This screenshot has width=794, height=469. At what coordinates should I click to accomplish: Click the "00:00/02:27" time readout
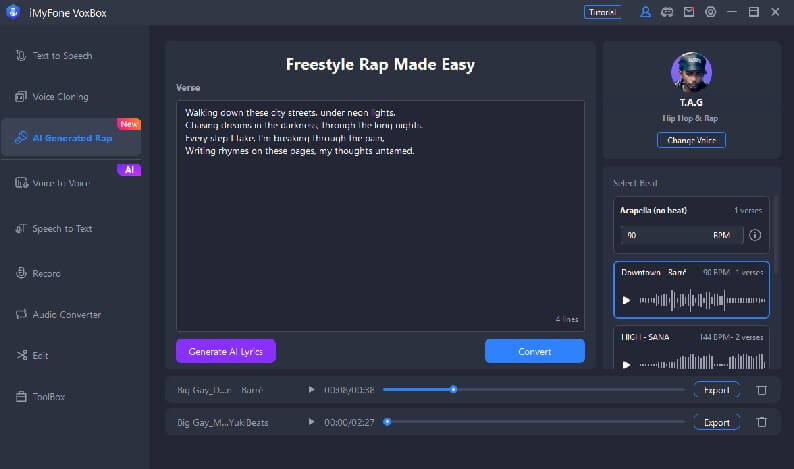pyautogui.click(x=349, y=422)
